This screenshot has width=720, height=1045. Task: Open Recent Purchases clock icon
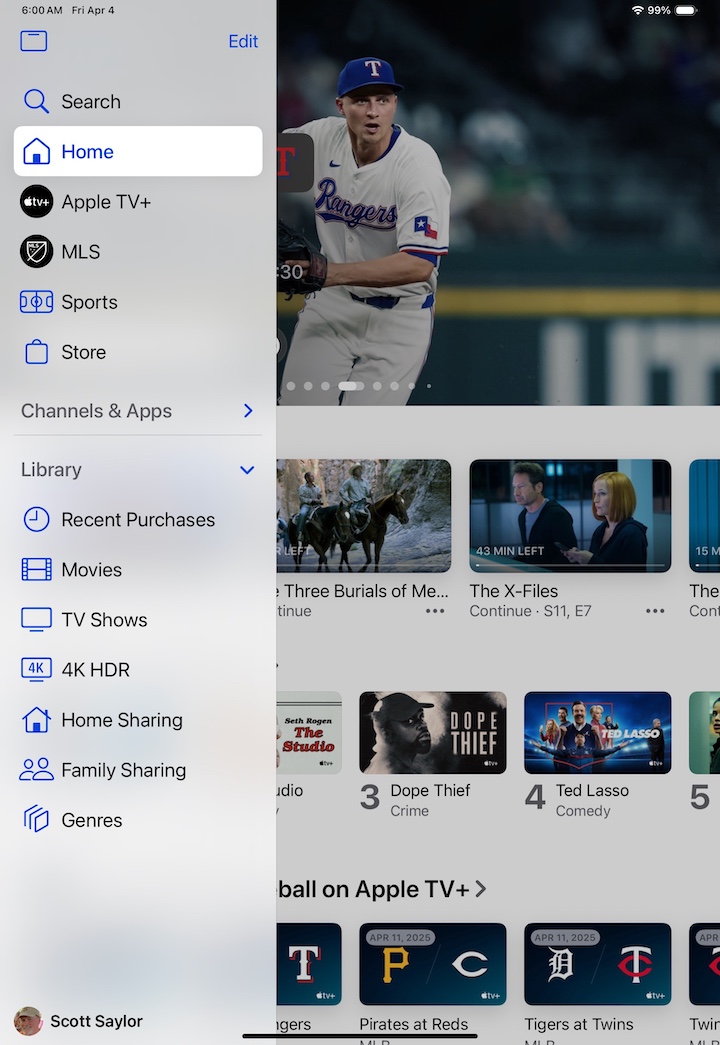(37, 519)
